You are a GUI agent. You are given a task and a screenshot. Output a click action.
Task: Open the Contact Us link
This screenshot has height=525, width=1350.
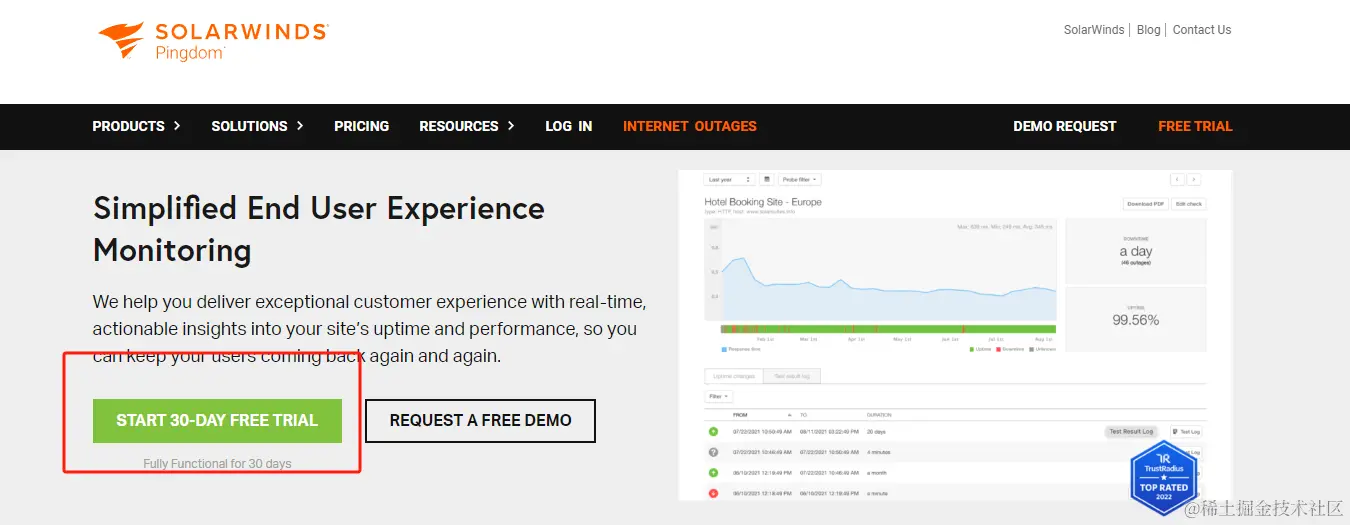point(1202,30)
